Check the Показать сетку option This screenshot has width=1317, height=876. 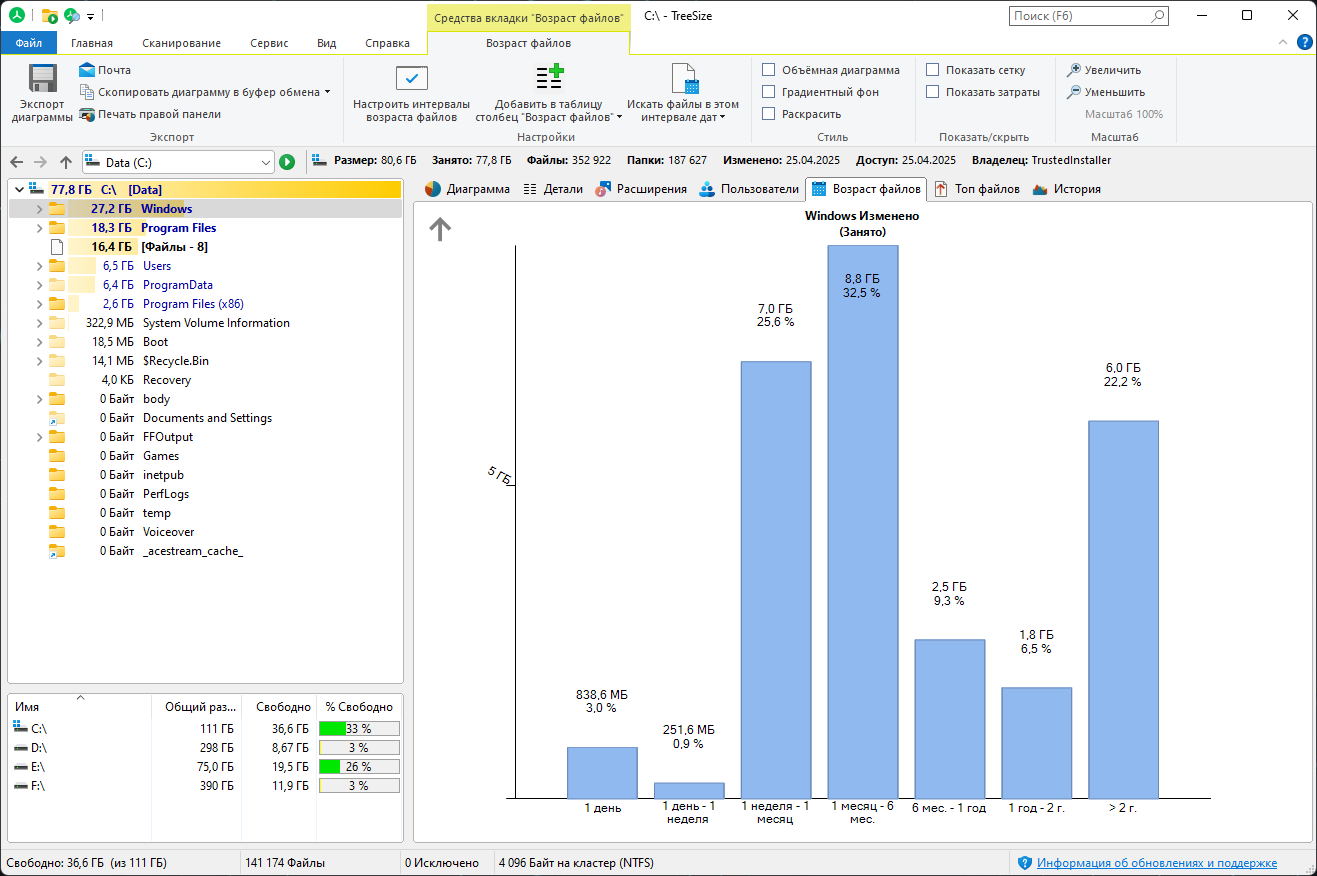tap(932, 70)
